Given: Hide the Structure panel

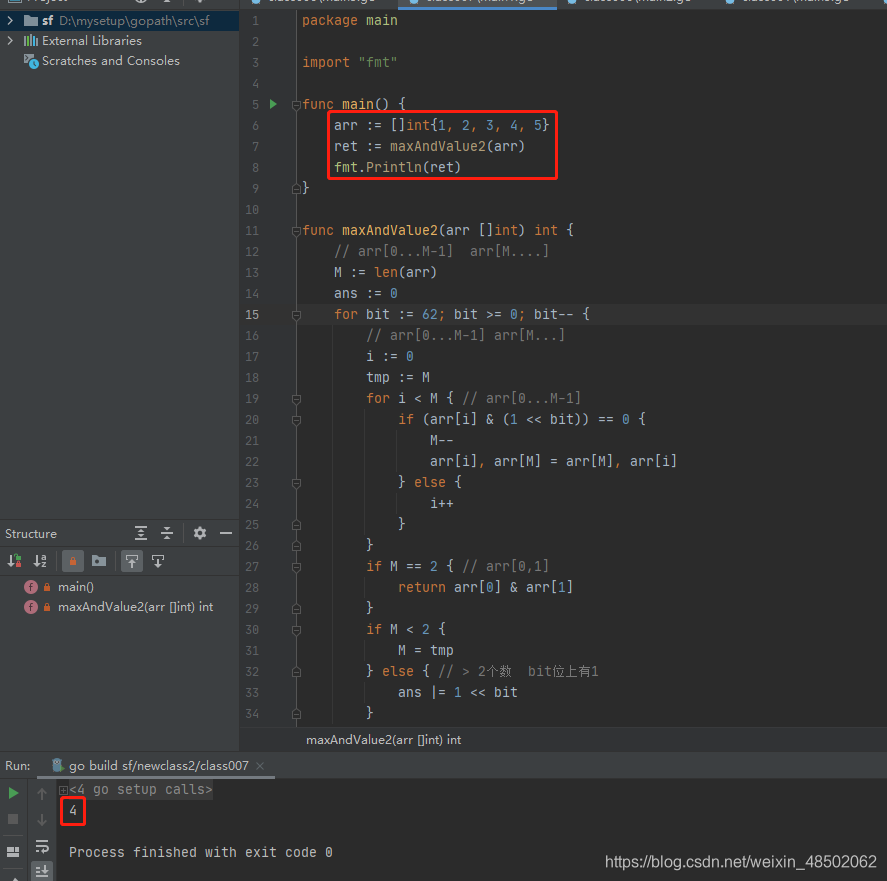Looking at the screenshot, I should pos(226,533).
